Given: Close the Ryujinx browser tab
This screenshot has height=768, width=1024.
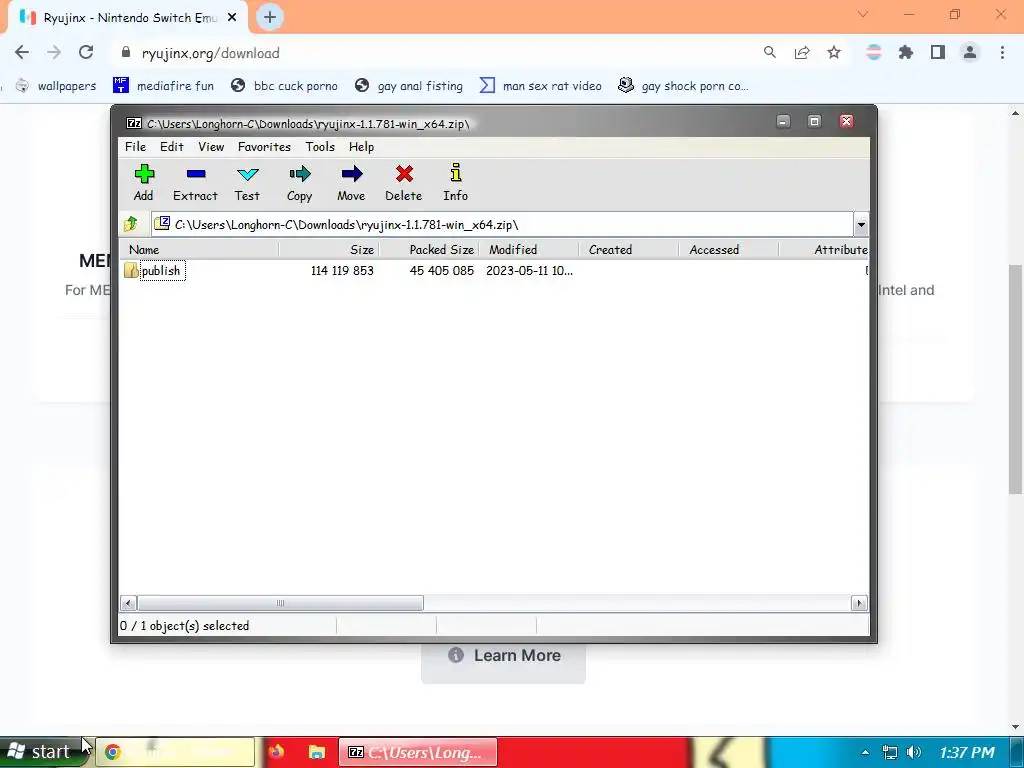Looking at the screenshot, I should pos(232,18).
